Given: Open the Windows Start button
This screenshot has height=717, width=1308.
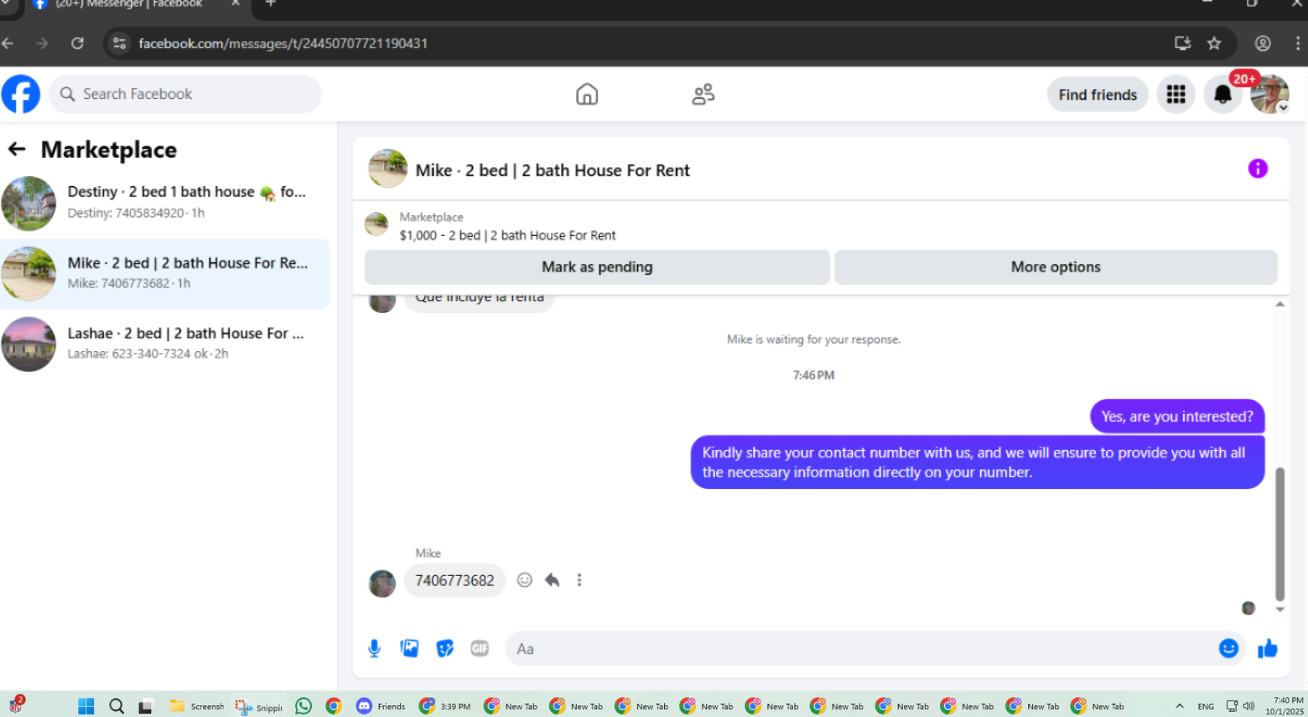Looking at the screenshot, I should click(x=86, y=706).
